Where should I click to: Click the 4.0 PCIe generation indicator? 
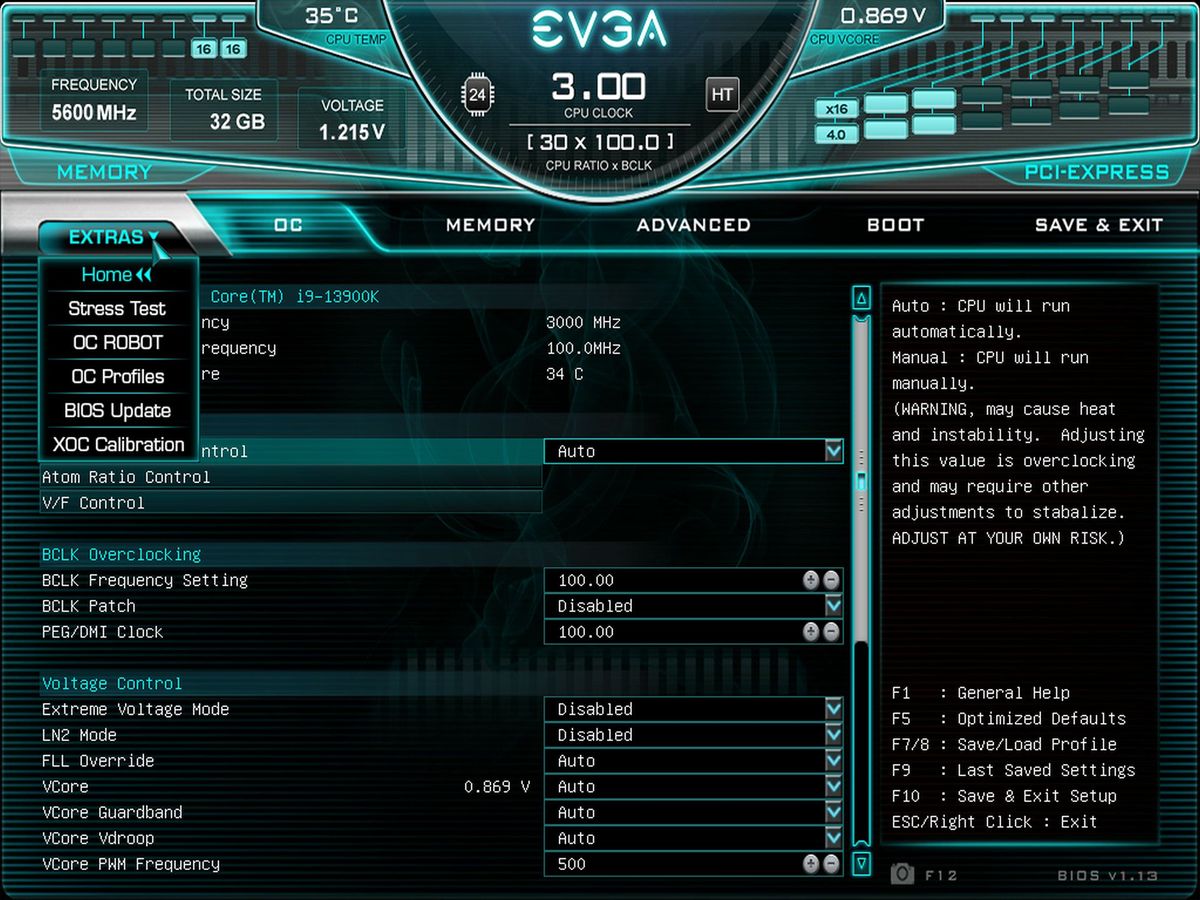[837, 134]
